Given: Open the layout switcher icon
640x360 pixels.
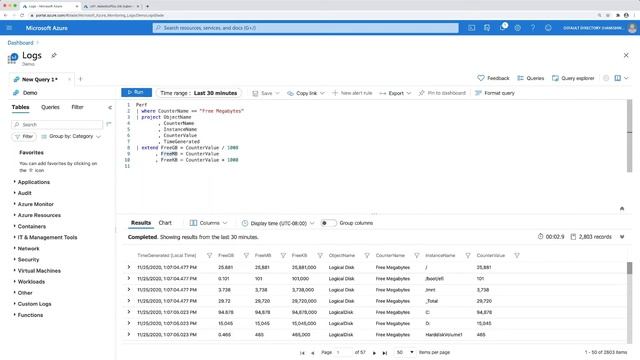Looking at the screenshot, I should click(618, 78).
